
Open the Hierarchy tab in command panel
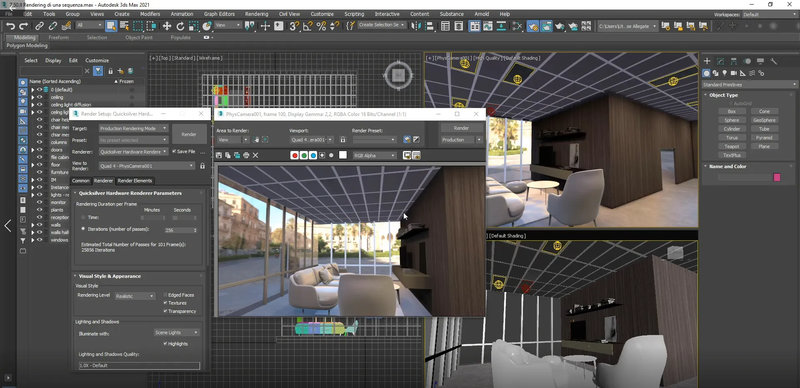tap(734, 61)
